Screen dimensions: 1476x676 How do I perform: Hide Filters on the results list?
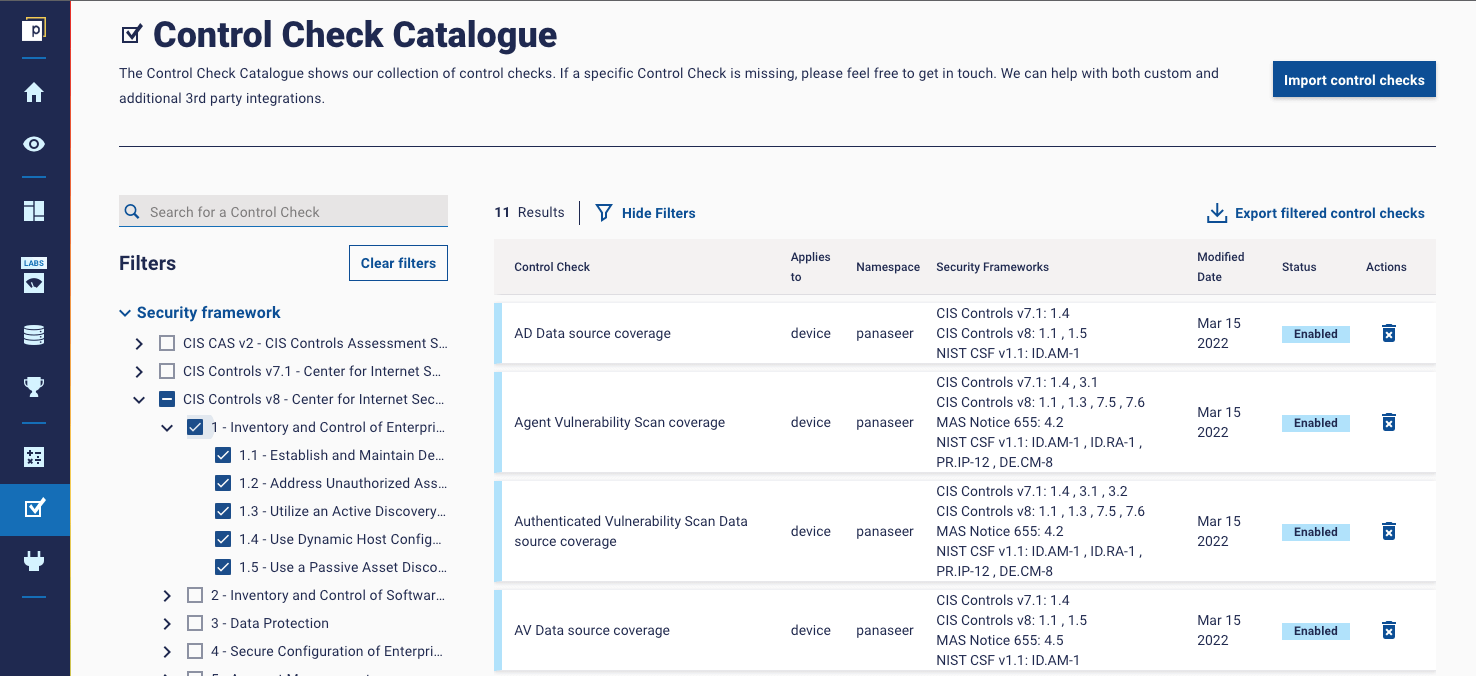point(645,212)
